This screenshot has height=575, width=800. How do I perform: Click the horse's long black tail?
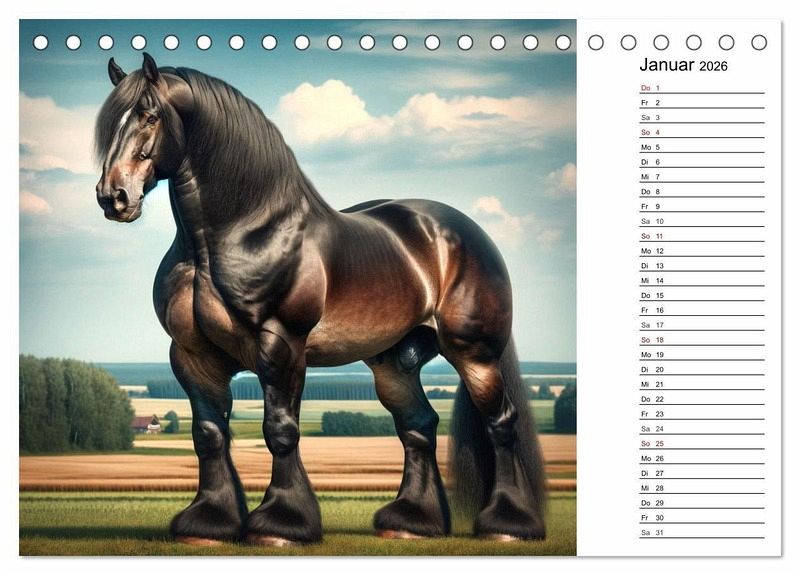500,440
